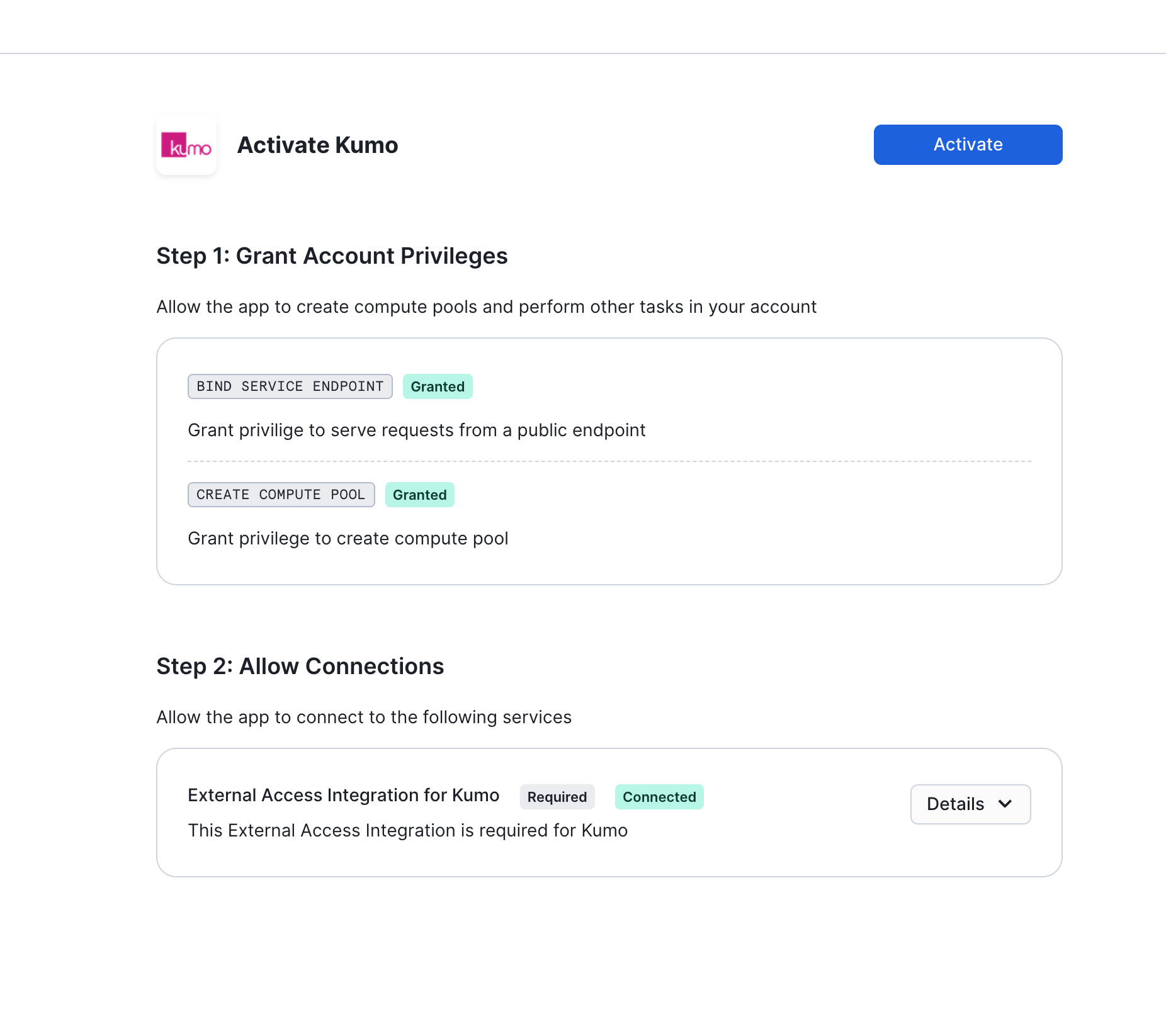1166x1036 pixels.
Task: Click the public endpoint privilege description
Action: pos(417,431)
